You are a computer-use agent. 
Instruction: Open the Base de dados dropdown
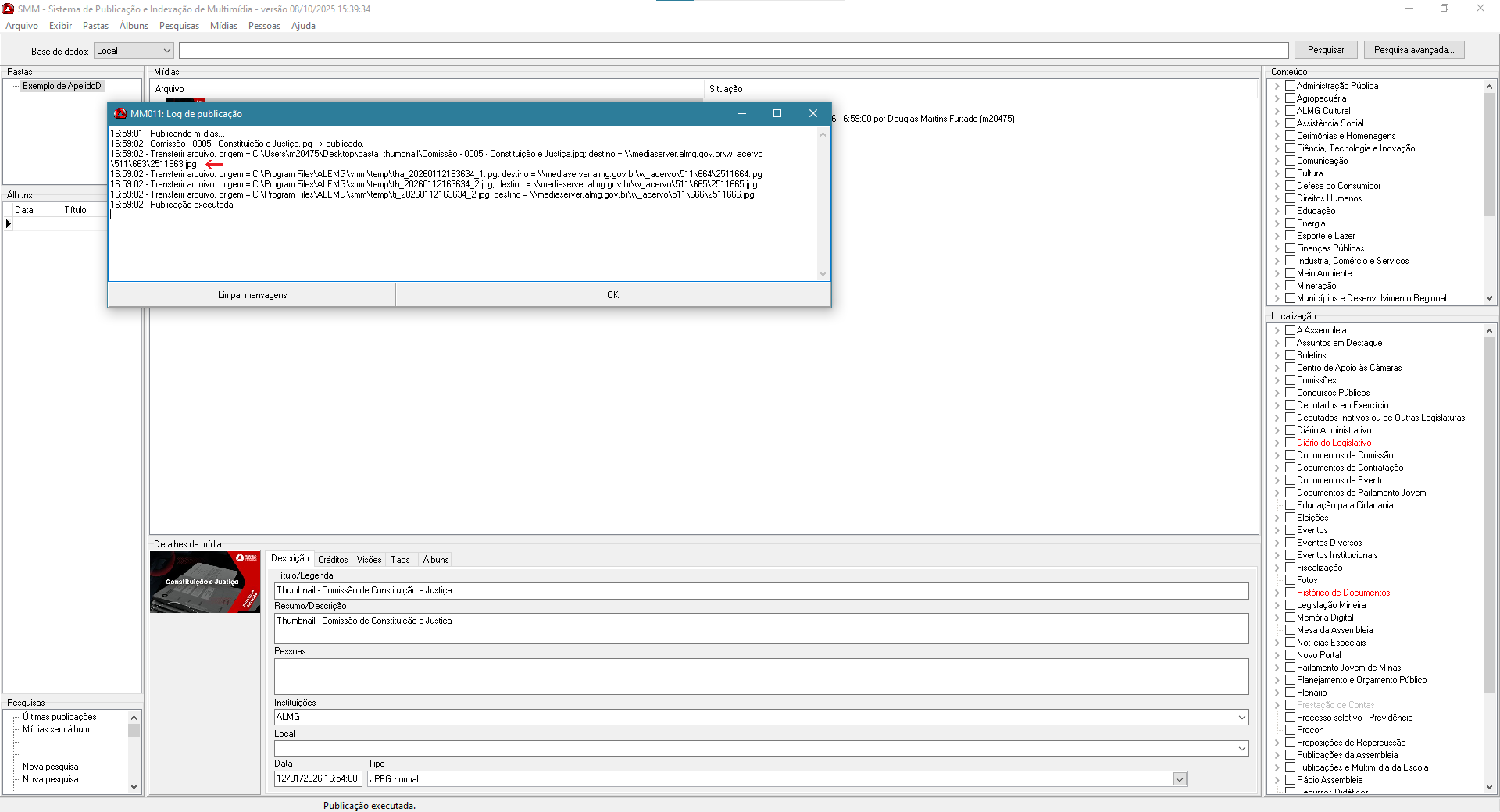[x=166, y=51]
